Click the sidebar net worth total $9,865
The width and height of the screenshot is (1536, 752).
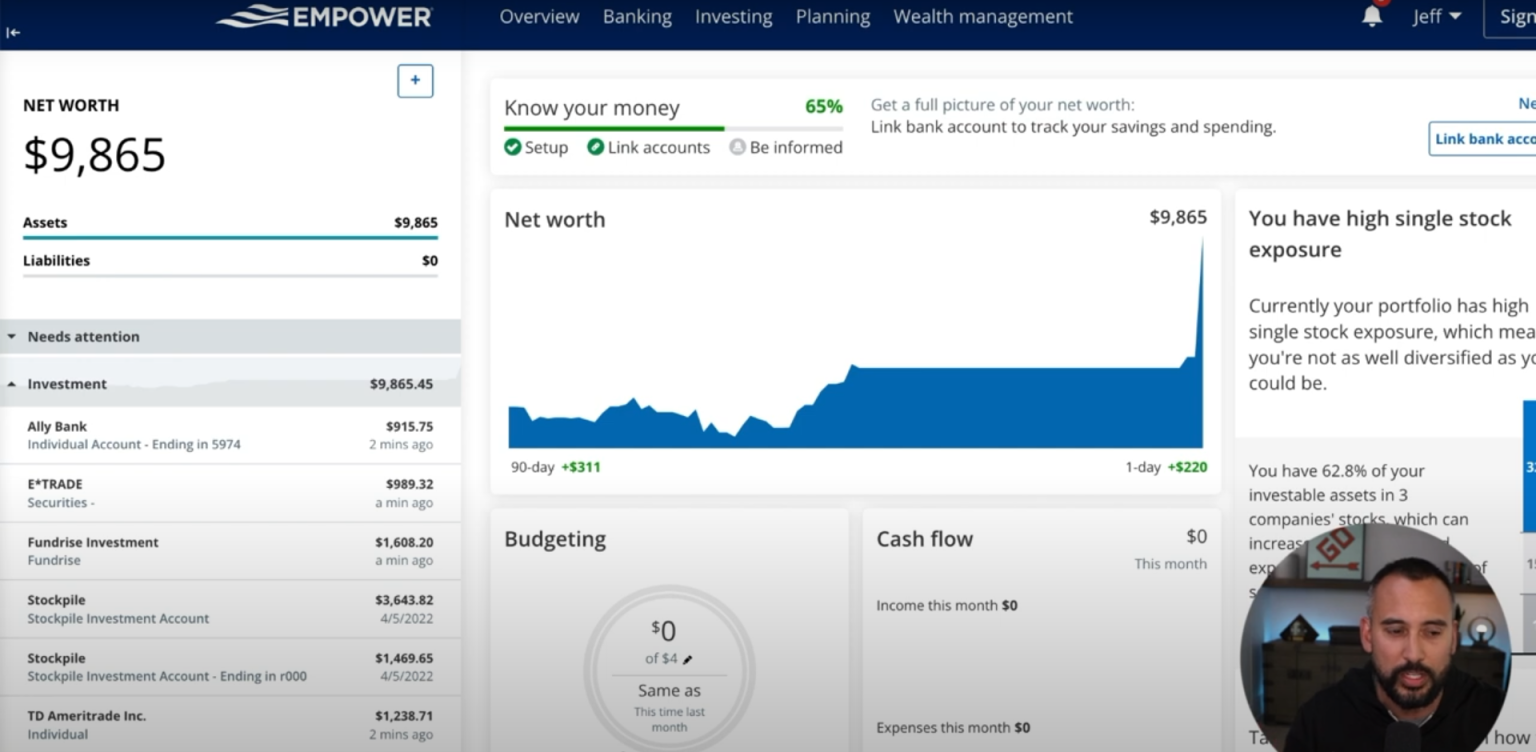coord(94,155)
